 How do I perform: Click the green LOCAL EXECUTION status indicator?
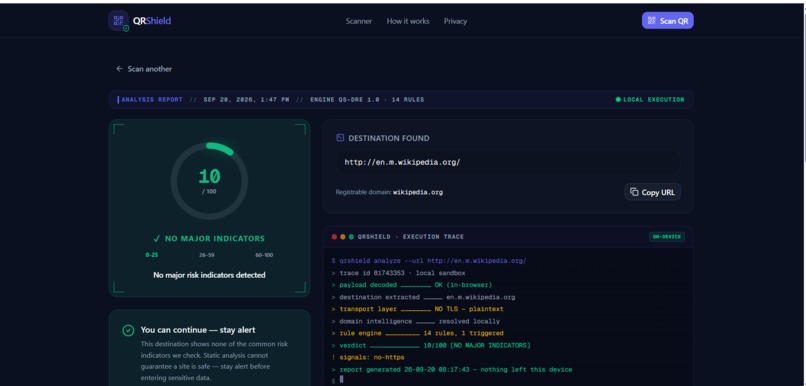click(650, 100)
